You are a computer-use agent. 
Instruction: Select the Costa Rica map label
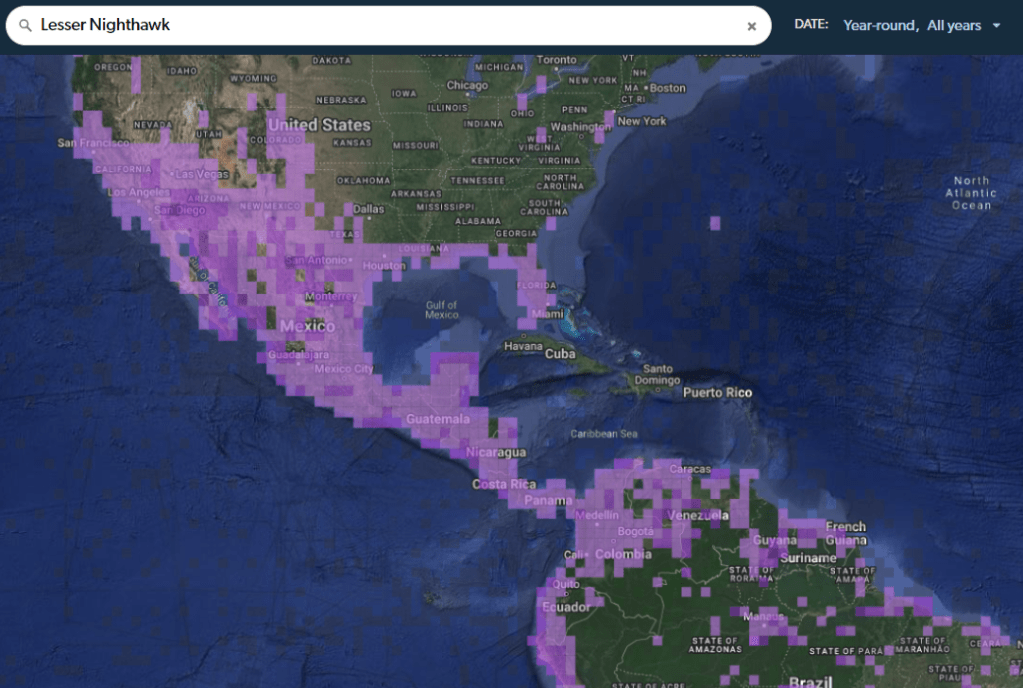point(504,484)
